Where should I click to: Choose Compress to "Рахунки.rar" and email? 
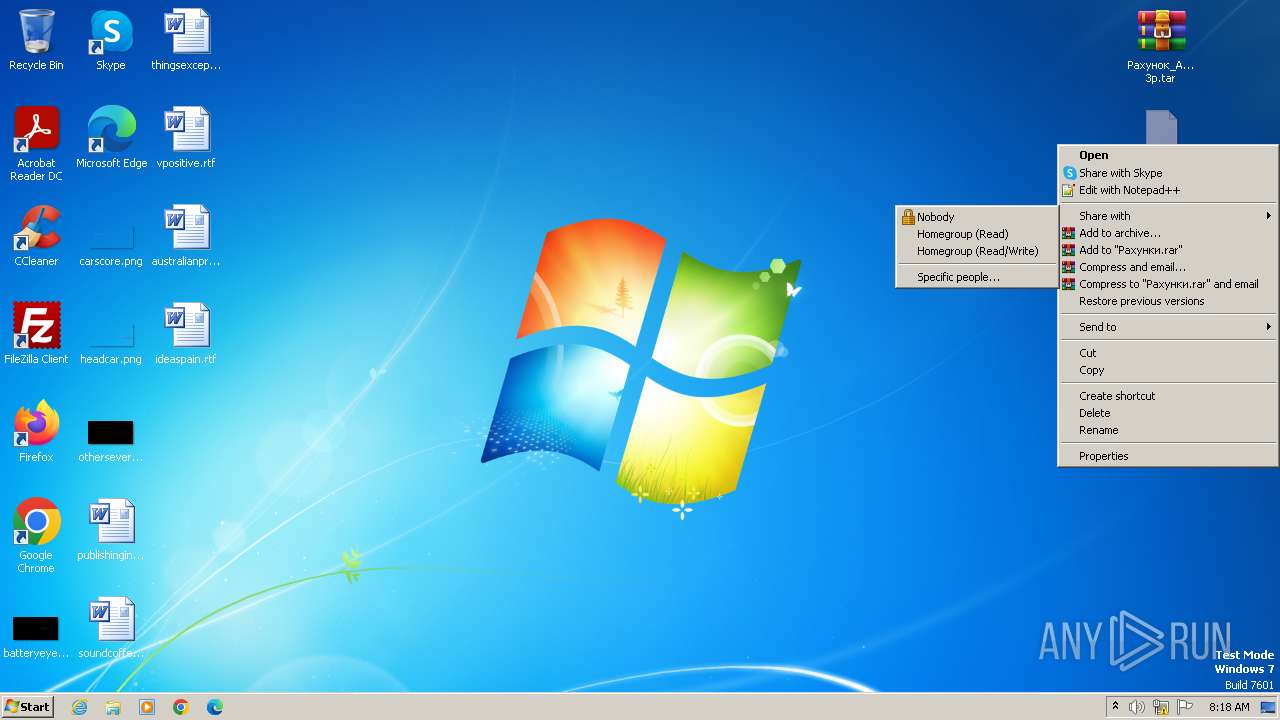coord(1168,284)
